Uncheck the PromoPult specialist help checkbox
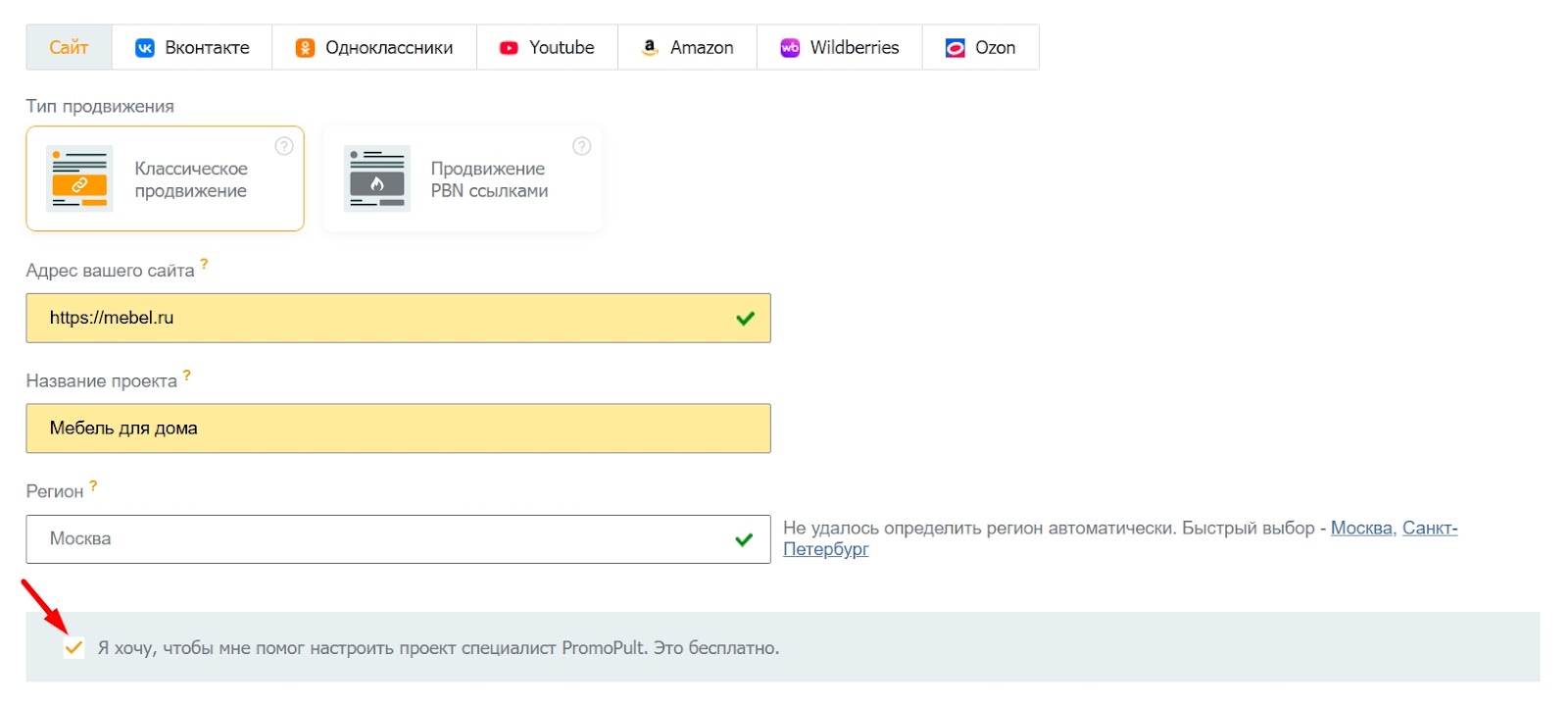The image size is (1568, 706). pyautogui.click(x=73, y=647)
